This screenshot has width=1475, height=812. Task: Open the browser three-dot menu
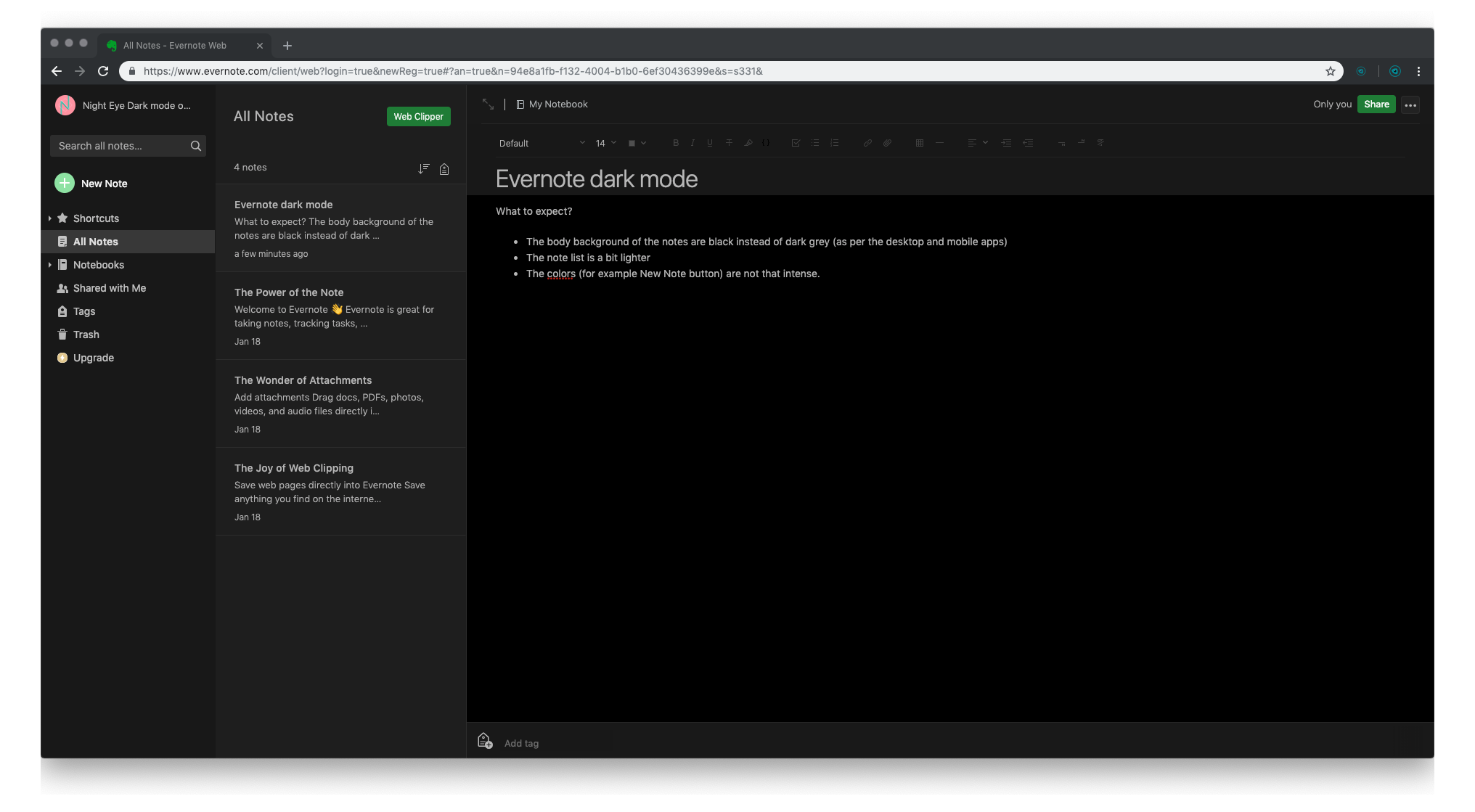[1418, 71]
